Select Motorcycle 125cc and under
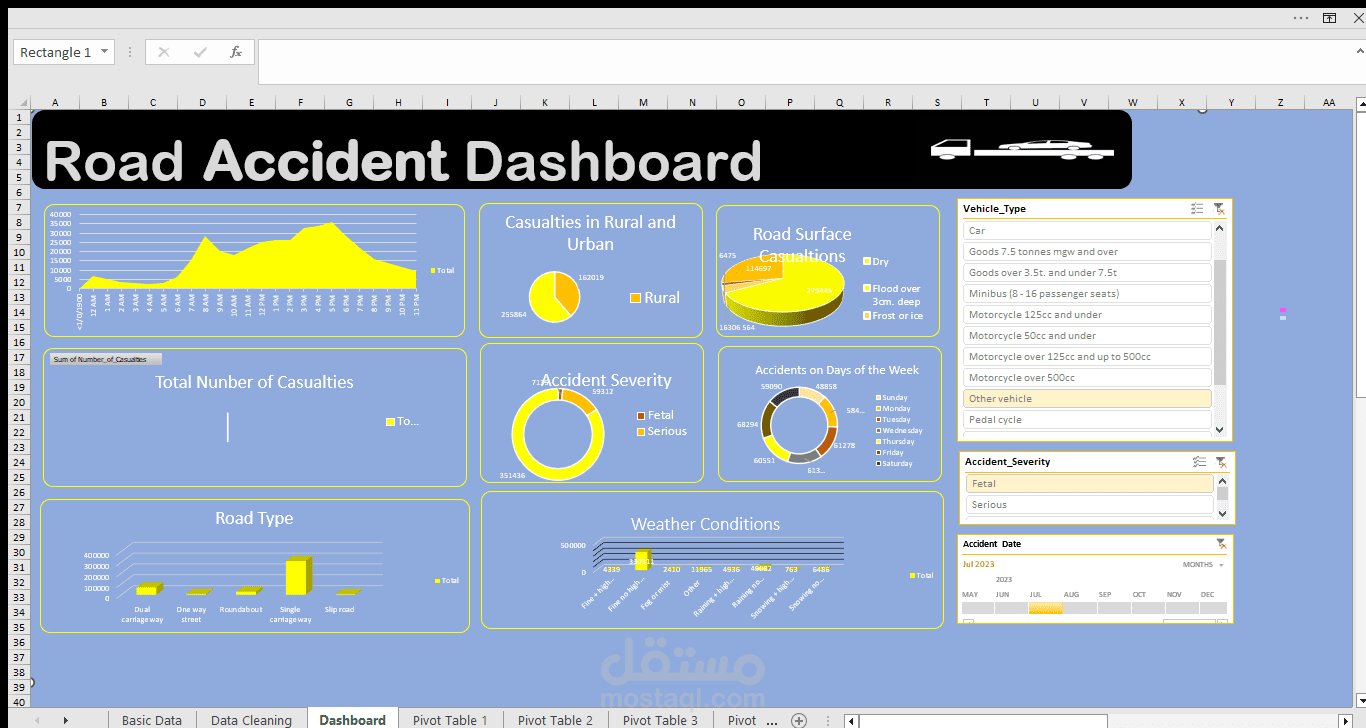 (x=1087, y=314)
